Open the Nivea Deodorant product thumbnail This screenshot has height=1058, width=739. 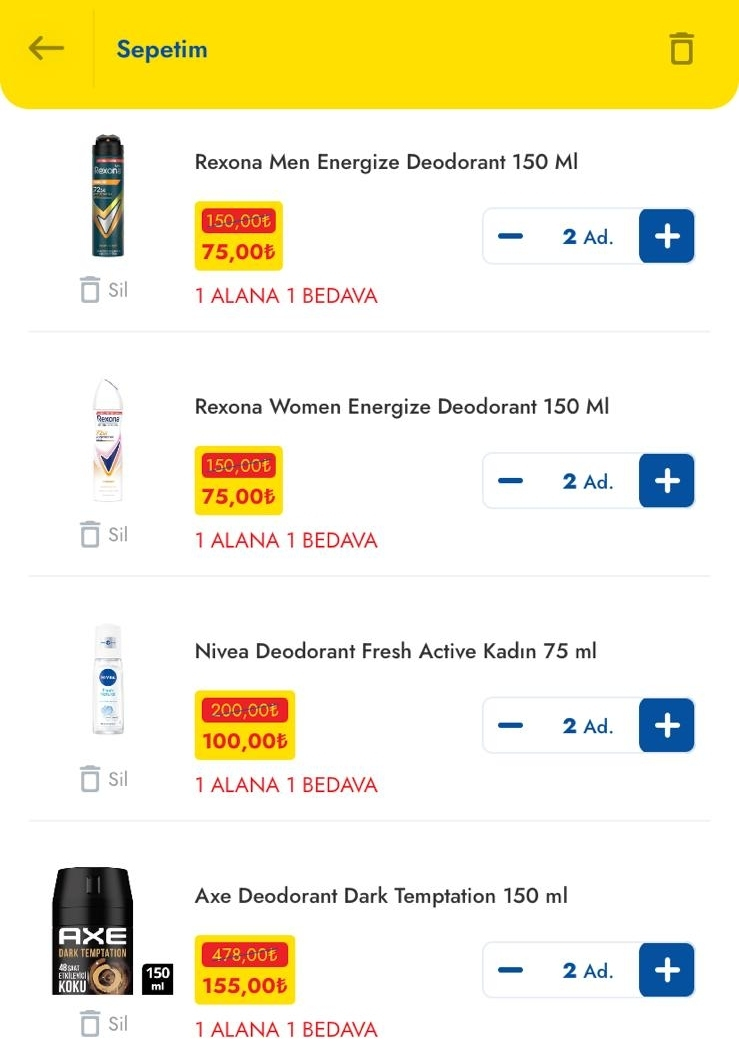pos(107,680)
